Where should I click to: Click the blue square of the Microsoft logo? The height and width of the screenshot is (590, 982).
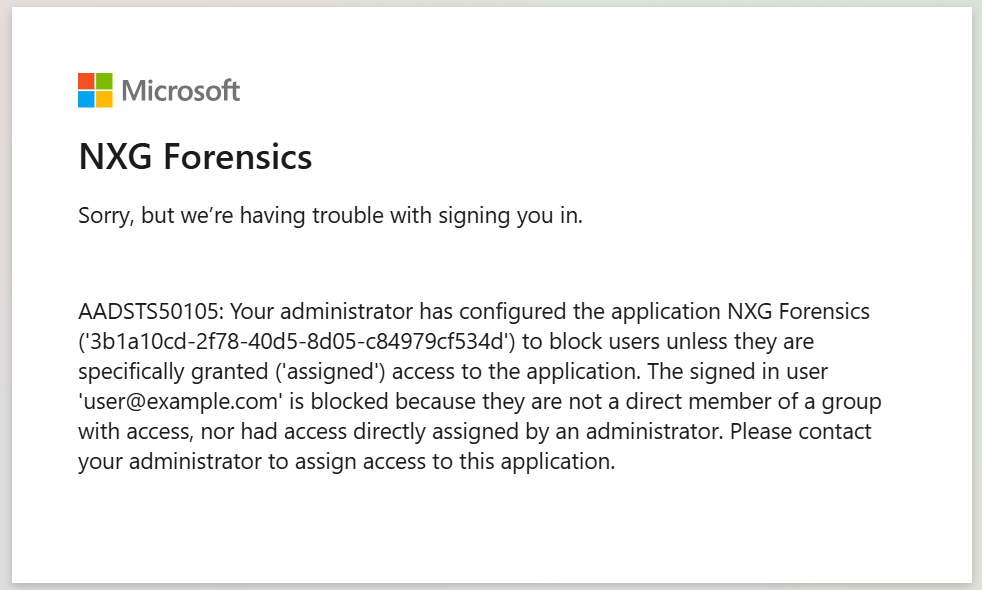tap(86, 99)
